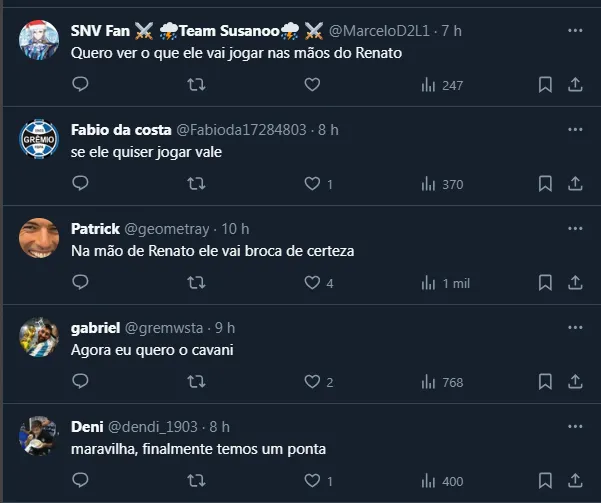The height and width of the screenshot is (503, 601).
Task: Open the SNV Fan avatar
Action: pos(39,40)
